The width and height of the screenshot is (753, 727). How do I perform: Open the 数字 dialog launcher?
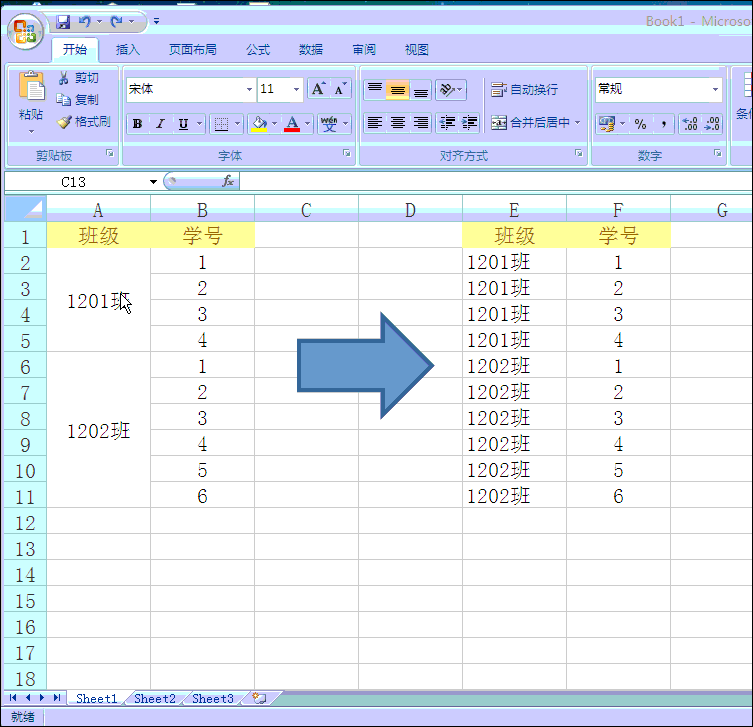(717, 153)
